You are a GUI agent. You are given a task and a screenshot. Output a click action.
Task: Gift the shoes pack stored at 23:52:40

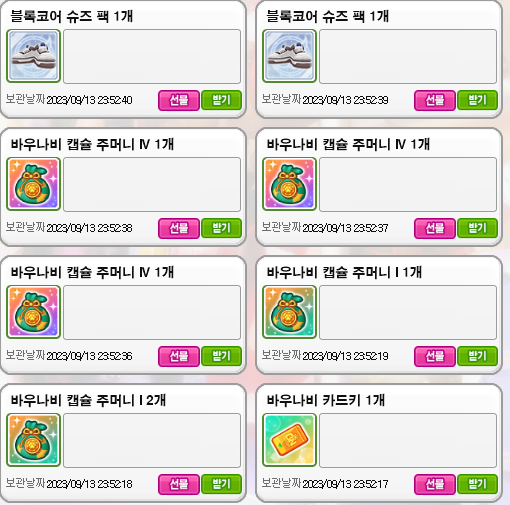click(179, 100)
